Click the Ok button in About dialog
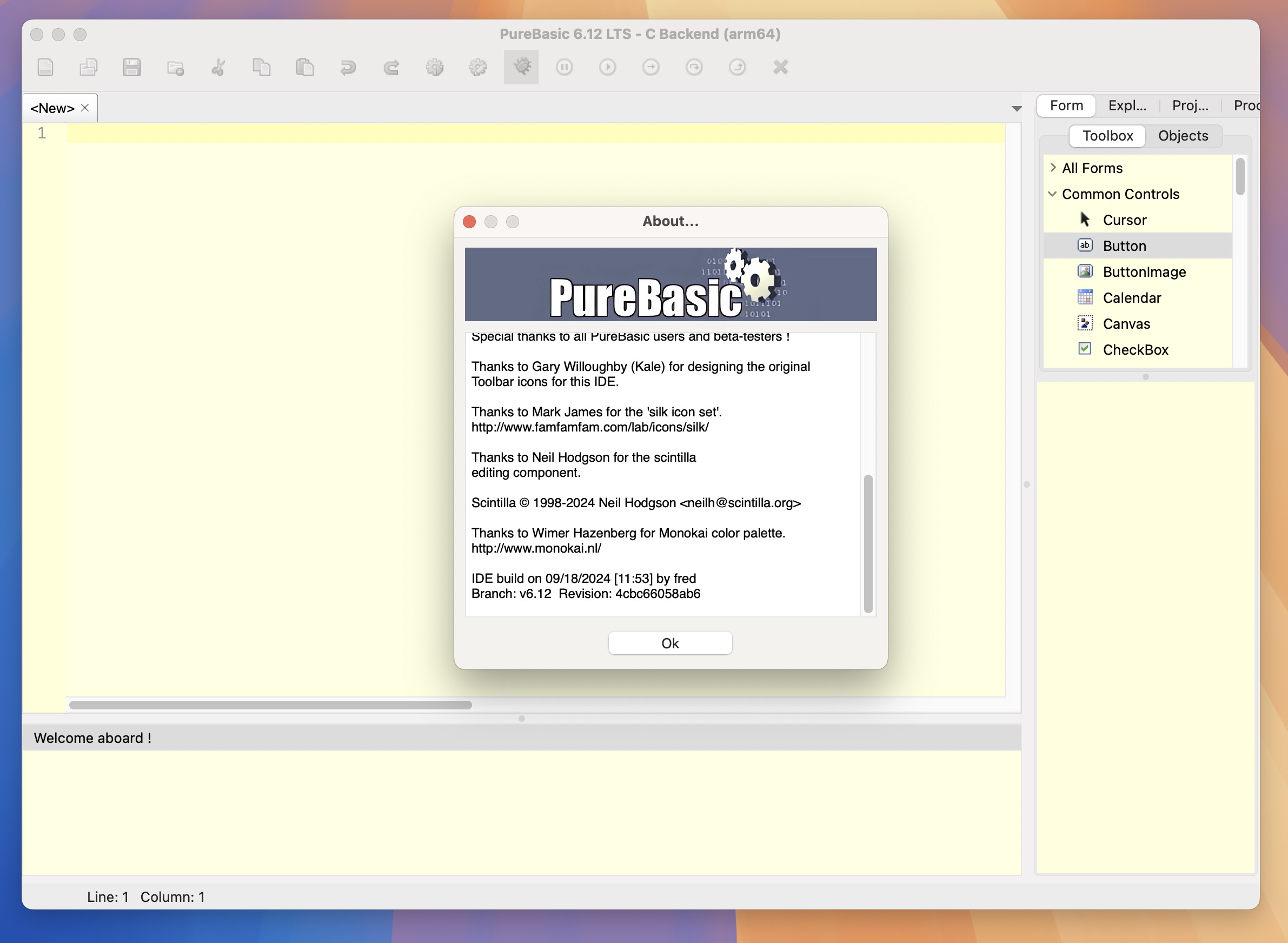 click(670, 643)
